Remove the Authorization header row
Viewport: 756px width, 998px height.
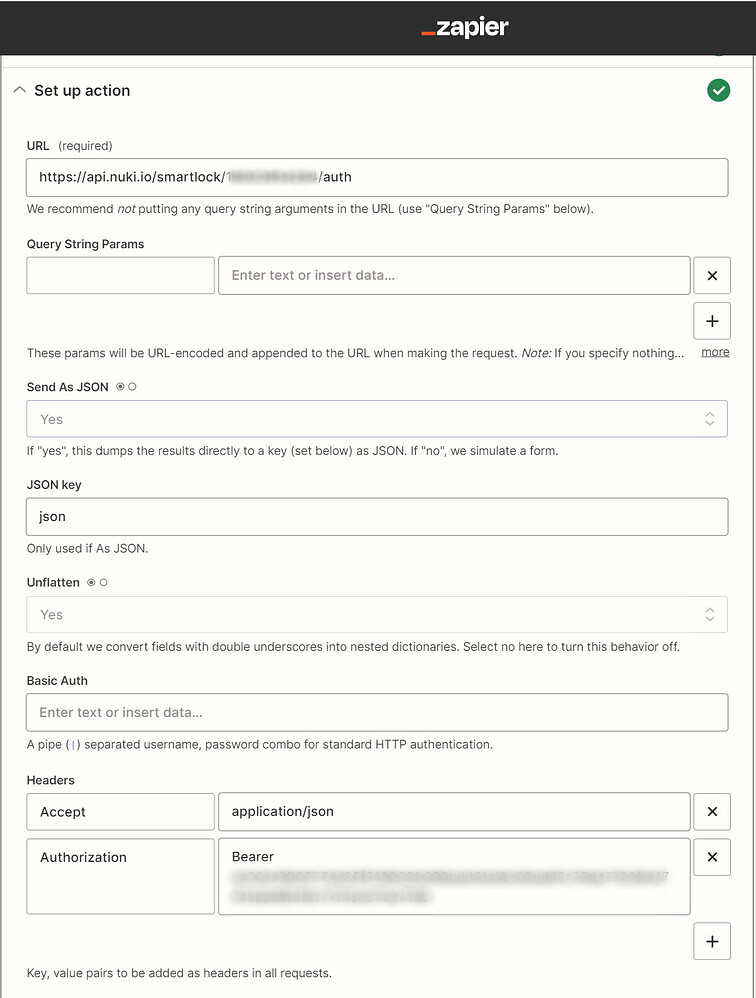tap(712, 857)
